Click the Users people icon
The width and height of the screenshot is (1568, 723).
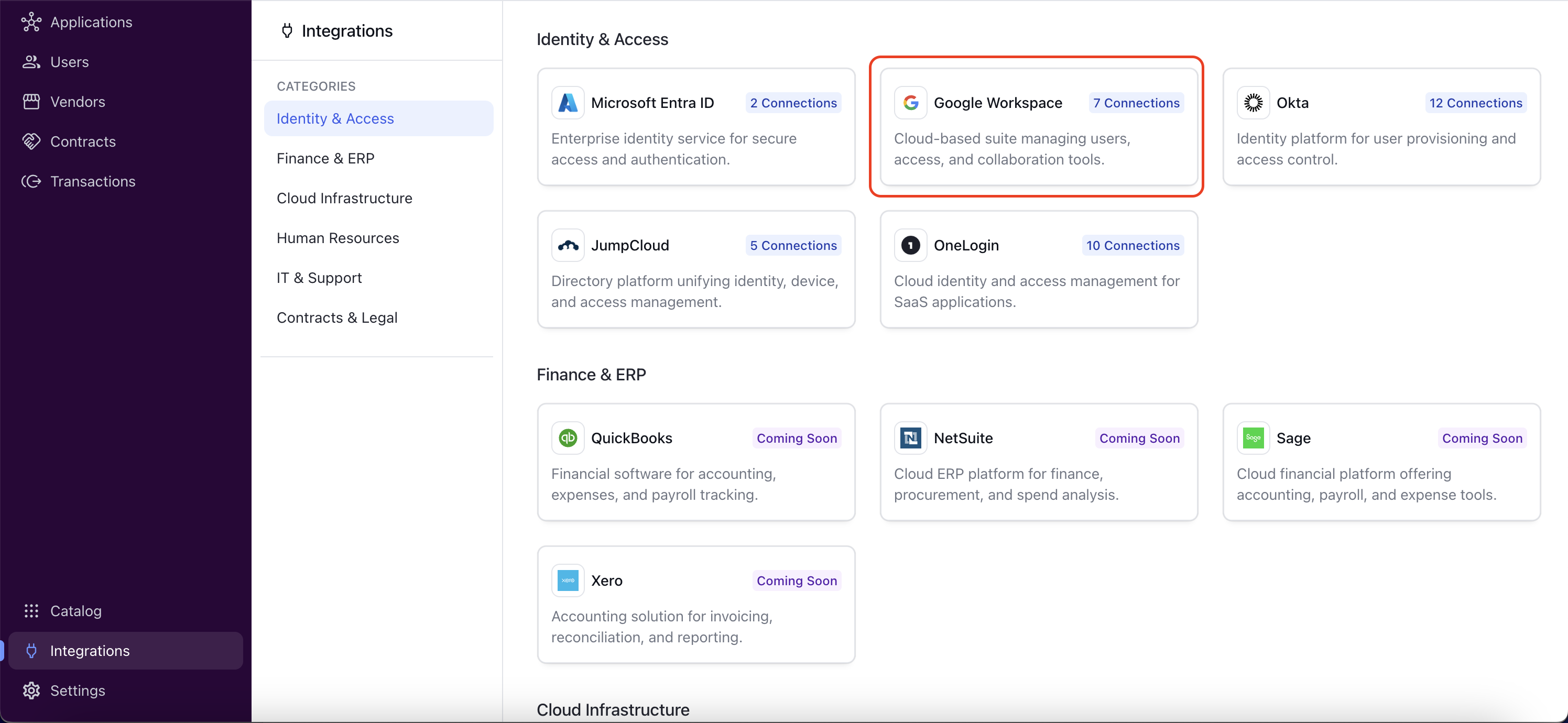tap(31, 61)
